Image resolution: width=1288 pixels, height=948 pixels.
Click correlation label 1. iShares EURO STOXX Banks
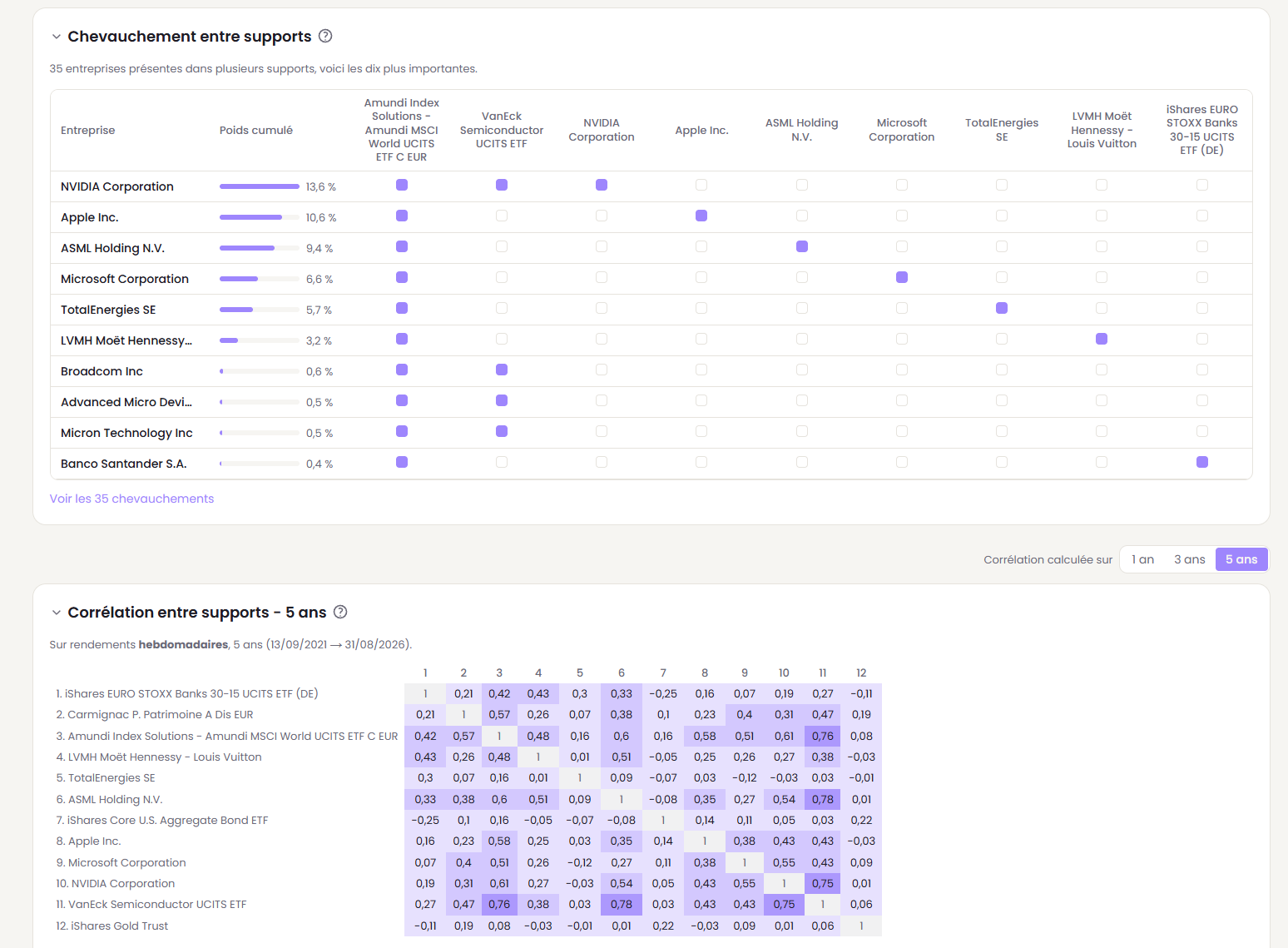click(187, 693)
